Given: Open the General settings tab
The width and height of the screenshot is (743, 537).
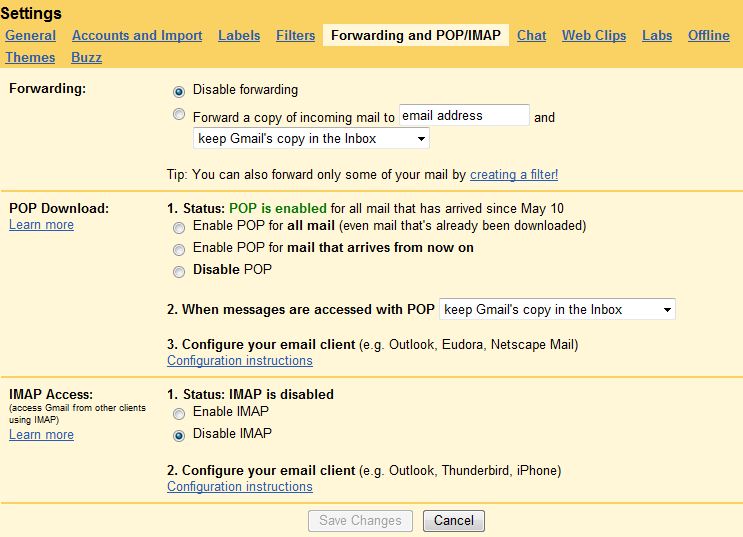Looking at the screenshot, I should click(31, 36).
